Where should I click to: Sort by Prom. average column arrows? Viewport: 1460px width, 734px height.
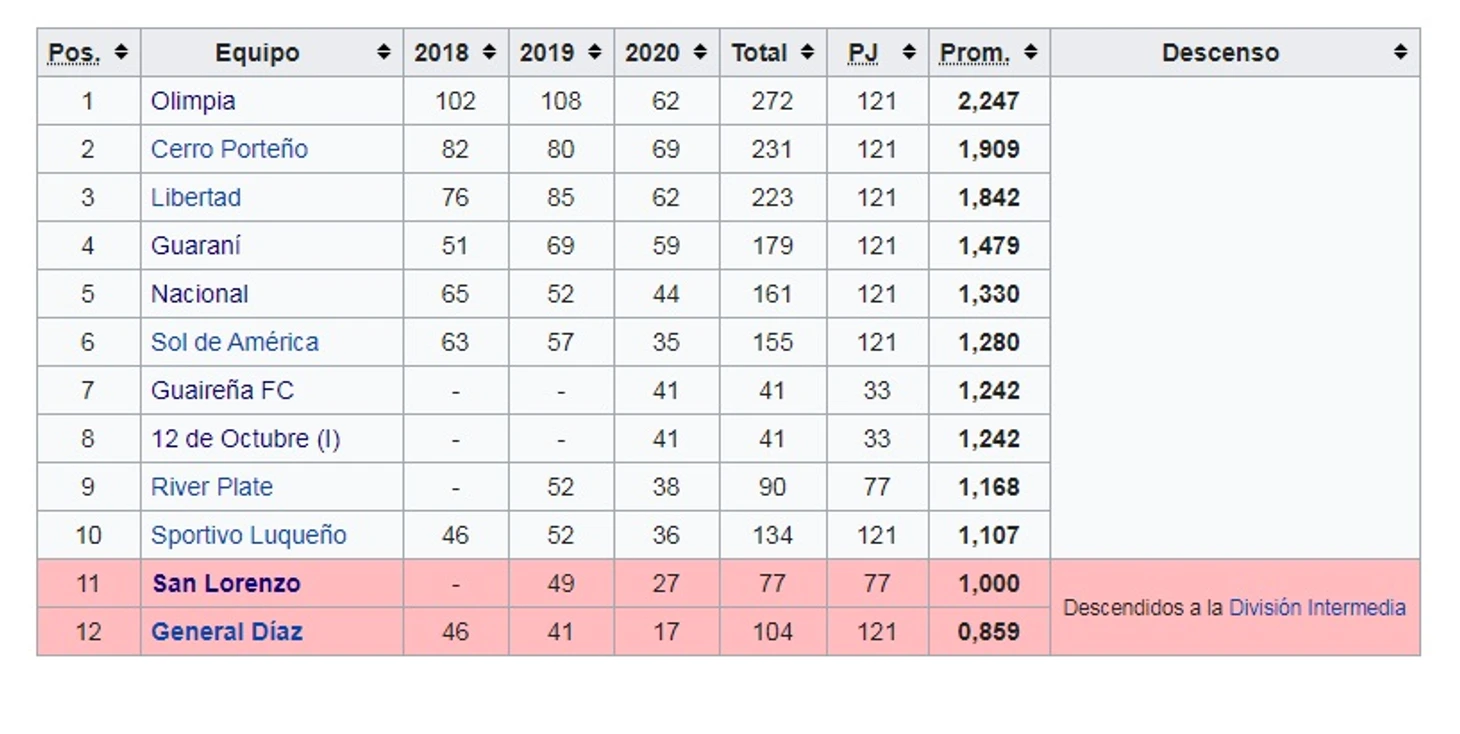[x=1030, y=53]
